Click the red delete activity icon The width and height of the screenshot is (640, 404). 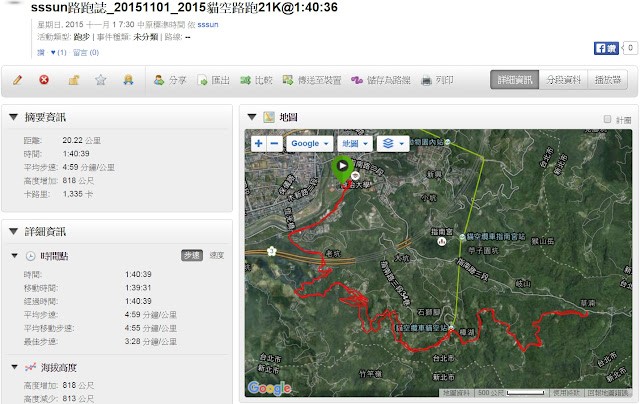44,80
